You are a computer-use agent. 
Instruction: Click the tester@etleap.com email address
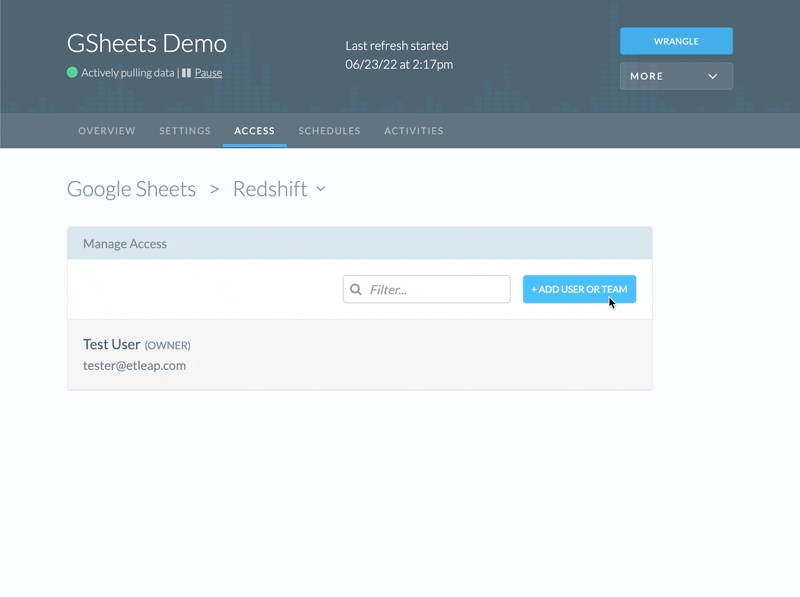click(134, 366)
